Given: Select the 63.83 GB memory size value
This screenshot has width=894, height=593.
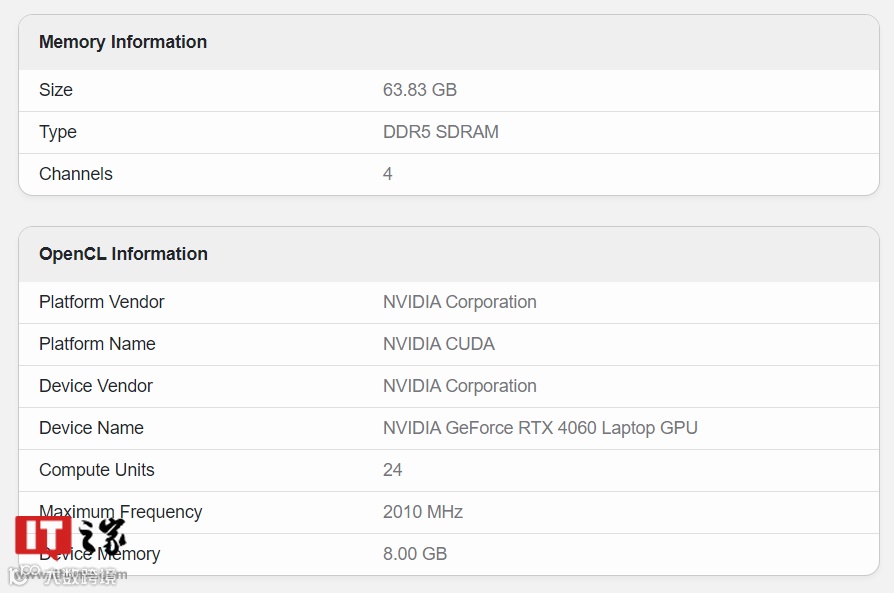Looking at the screenshot, I should click(x=420, y=90).
